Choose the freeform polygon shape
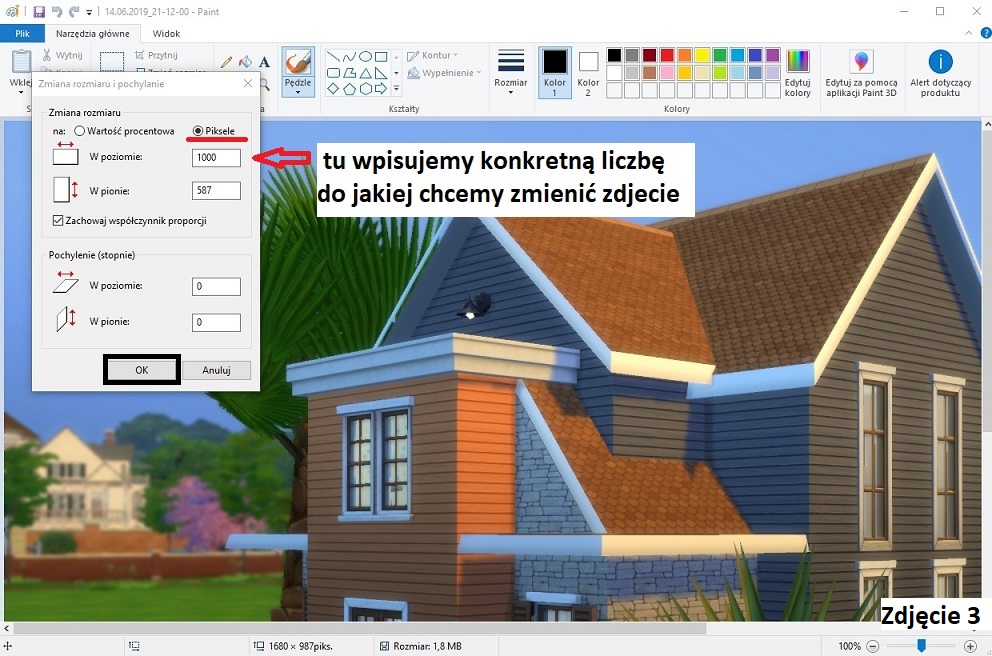 pos(349,73)
